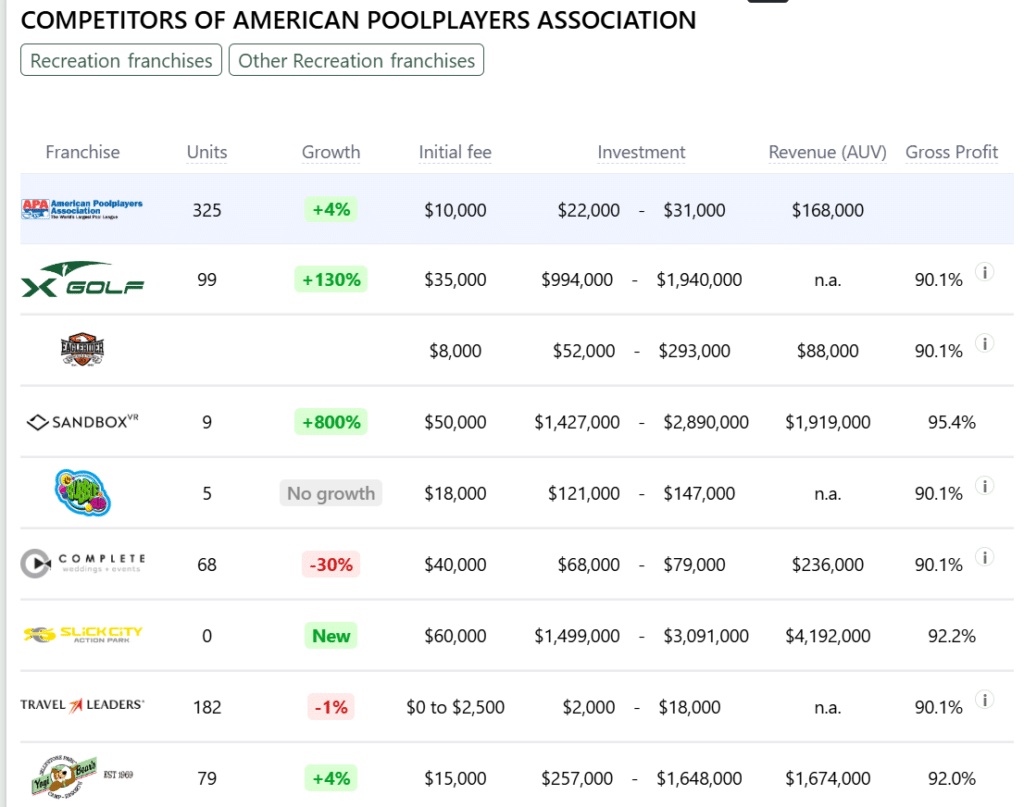Click the $1,674,000 revenue value
This screenshot has height=807, width=1024.
point(827,778)
